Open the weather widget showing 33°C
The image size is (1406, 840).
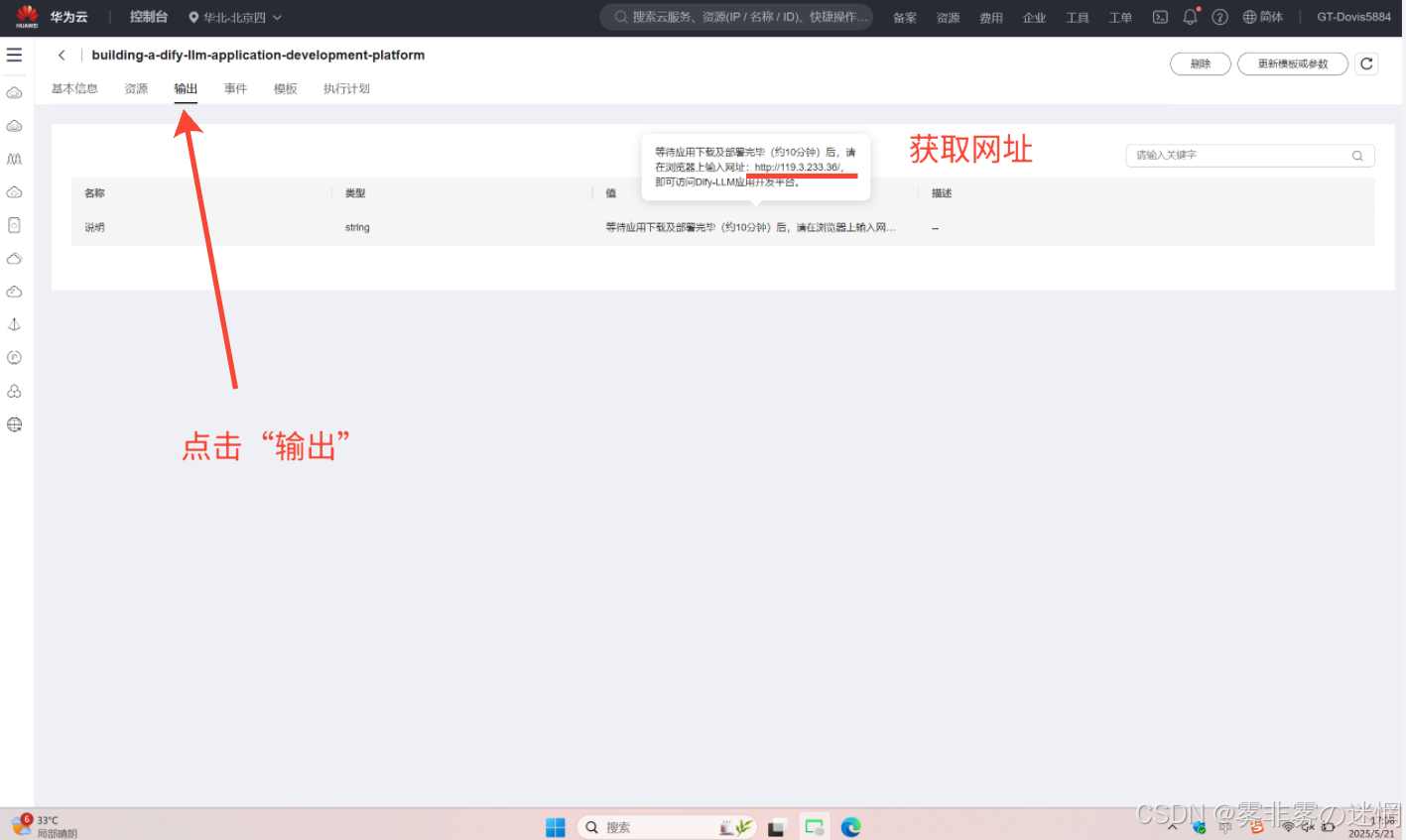[44, 826]
